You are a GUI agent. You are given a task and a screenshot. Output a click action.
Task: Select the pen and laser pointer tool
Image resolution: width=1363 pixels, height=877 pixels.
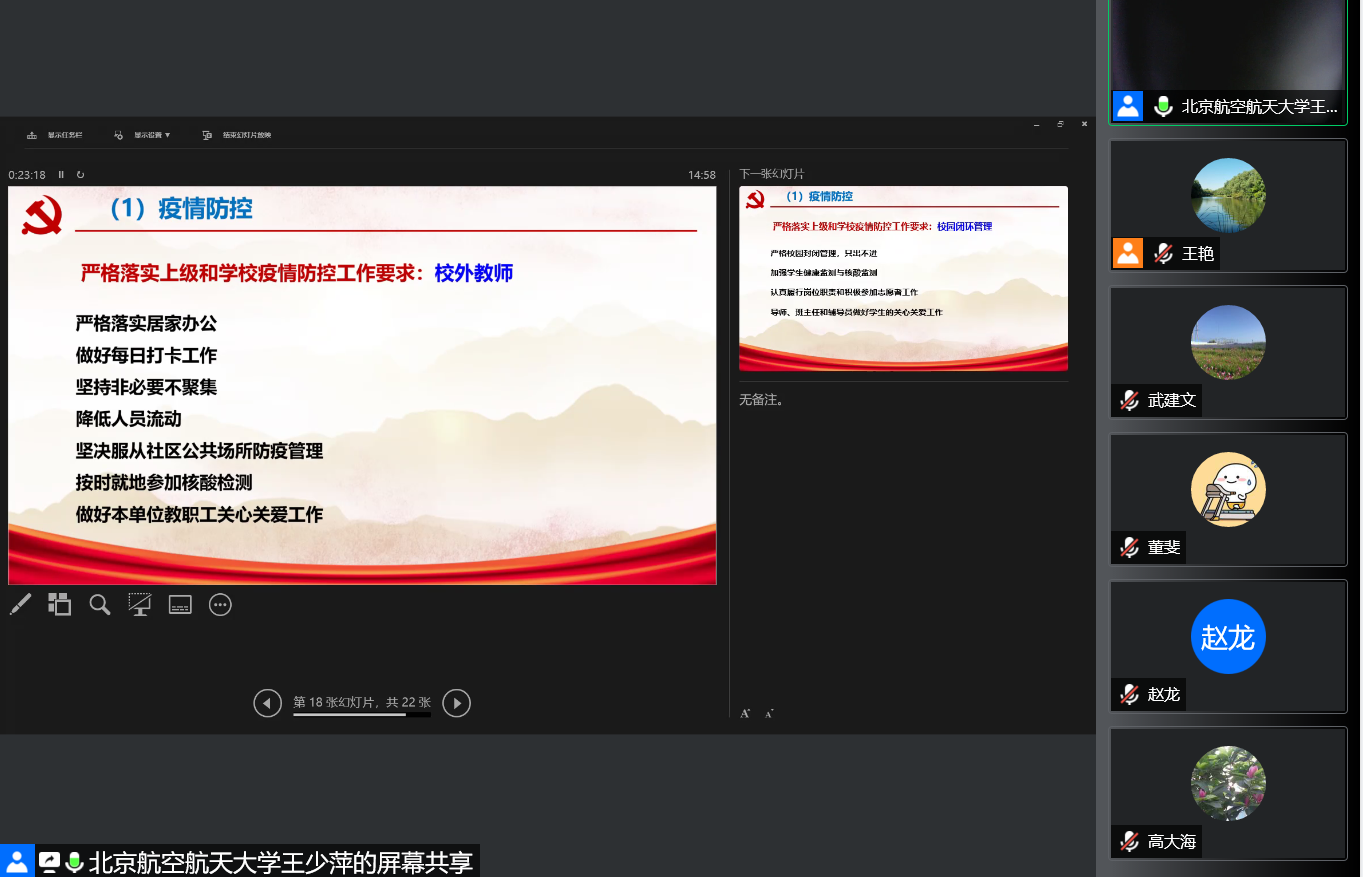coord(20,604)
